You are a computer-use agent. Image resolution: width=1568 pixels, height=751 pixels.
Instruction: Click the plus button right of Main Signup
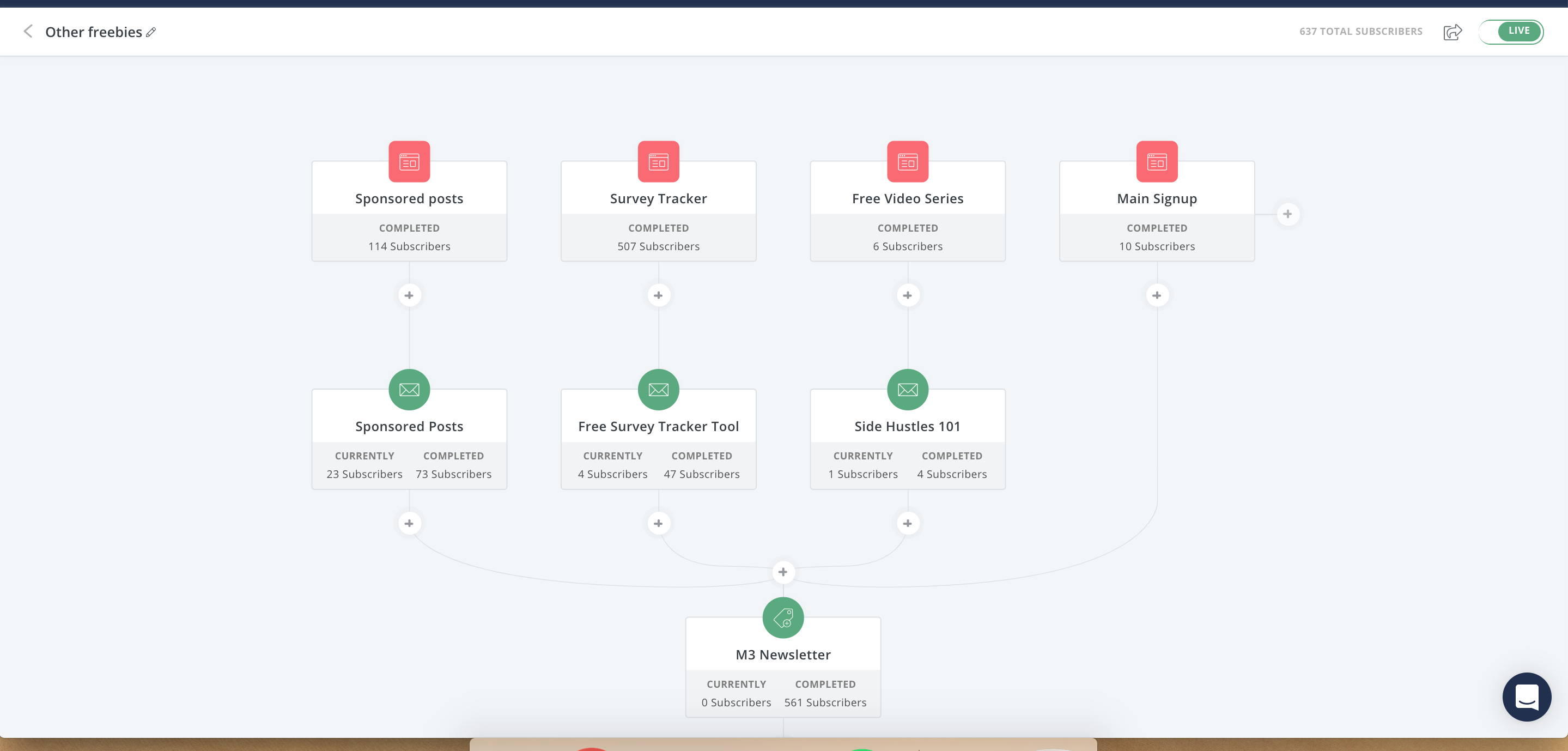point(1288,214)
